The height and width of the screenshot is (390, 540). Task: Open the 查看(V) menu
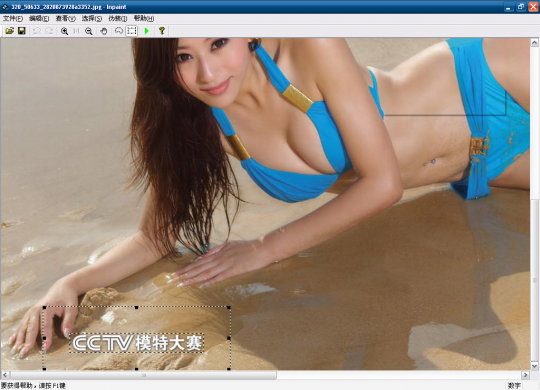(65, 19)
